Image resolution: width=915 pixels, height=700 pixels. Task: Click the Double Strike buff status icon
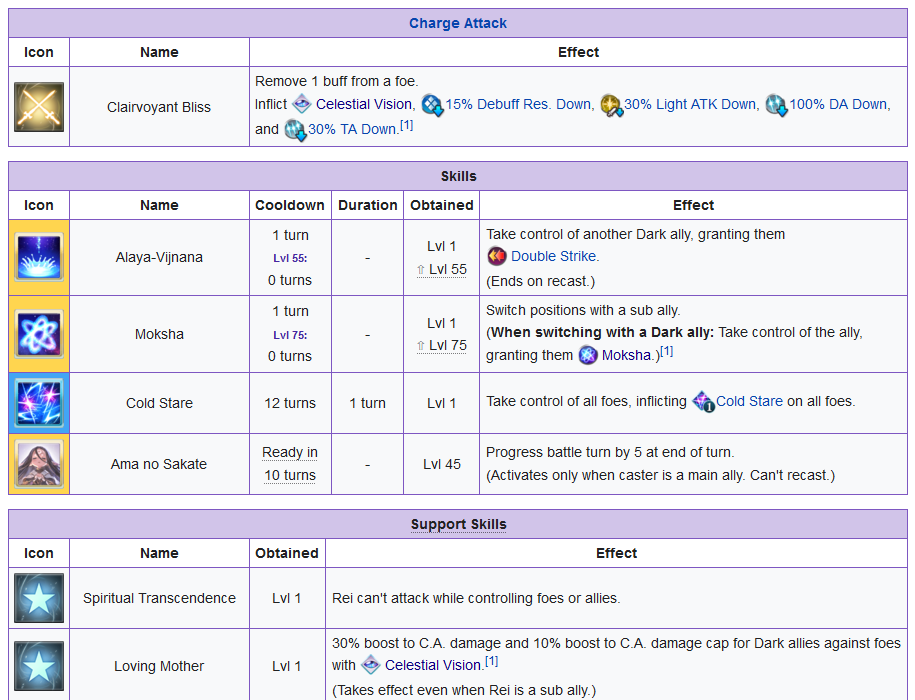(x=497, y=256)
